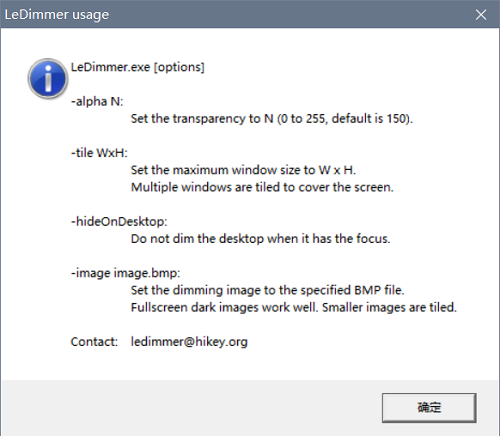Select the -alpha N: option label

coord(97,101)
